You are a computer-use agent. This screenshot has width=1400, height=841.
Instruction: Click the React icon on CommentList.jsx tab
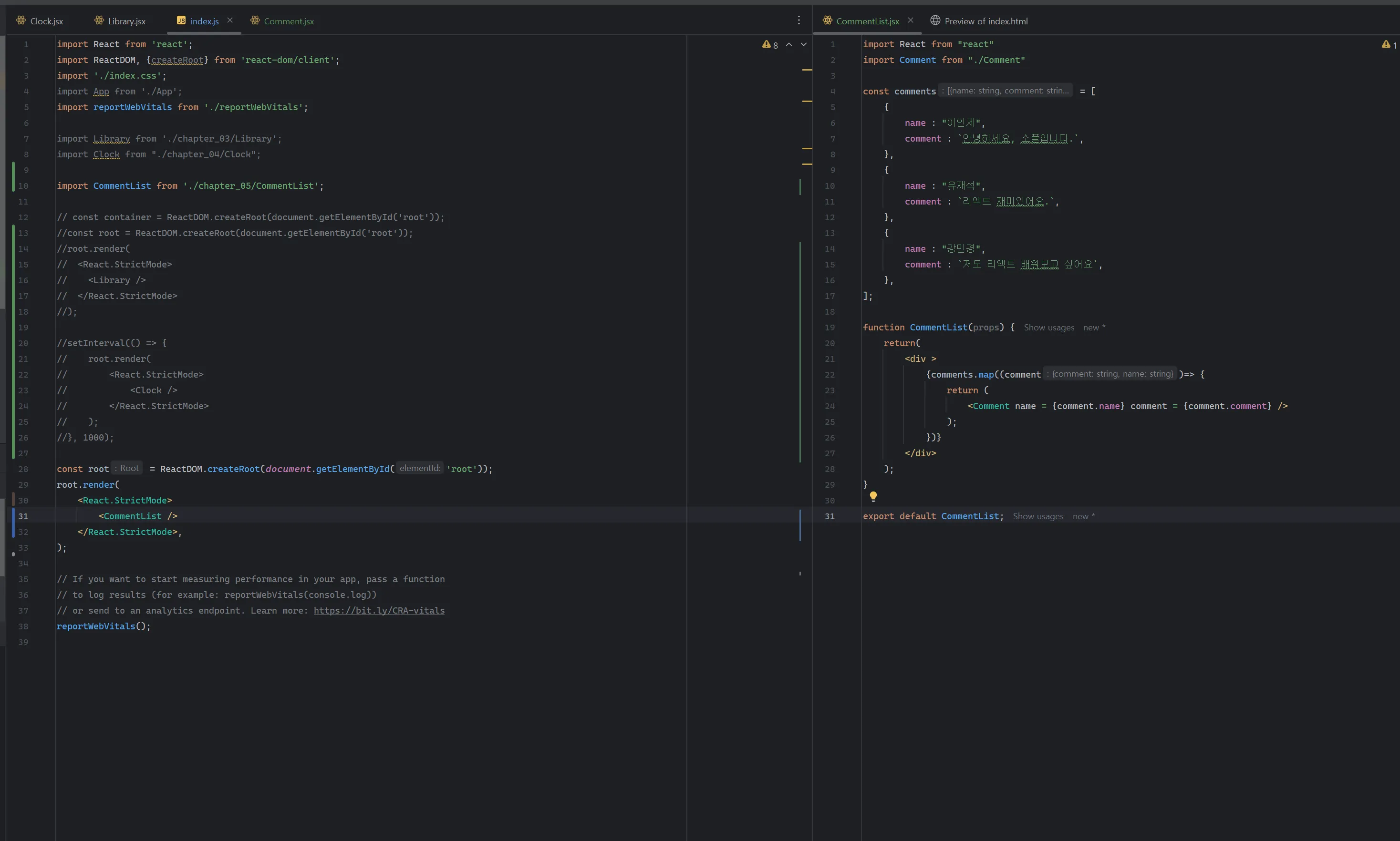827,21
